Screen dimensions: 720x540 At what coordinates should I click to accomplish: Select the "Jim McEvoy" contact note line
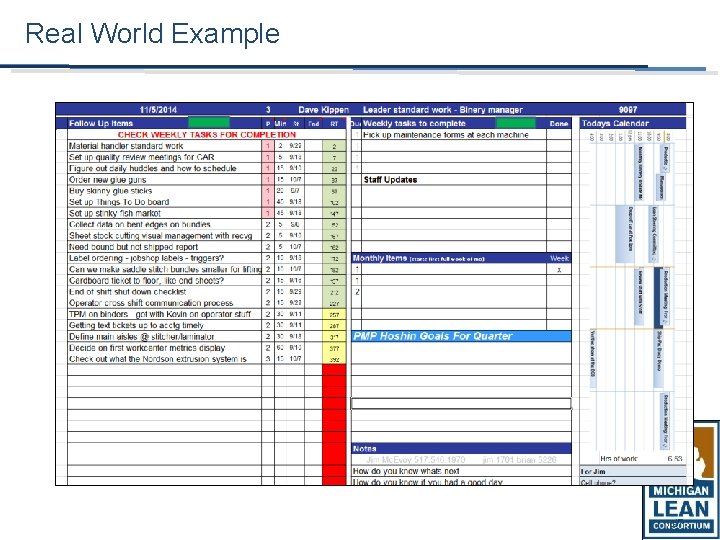(x=461, y=460)
